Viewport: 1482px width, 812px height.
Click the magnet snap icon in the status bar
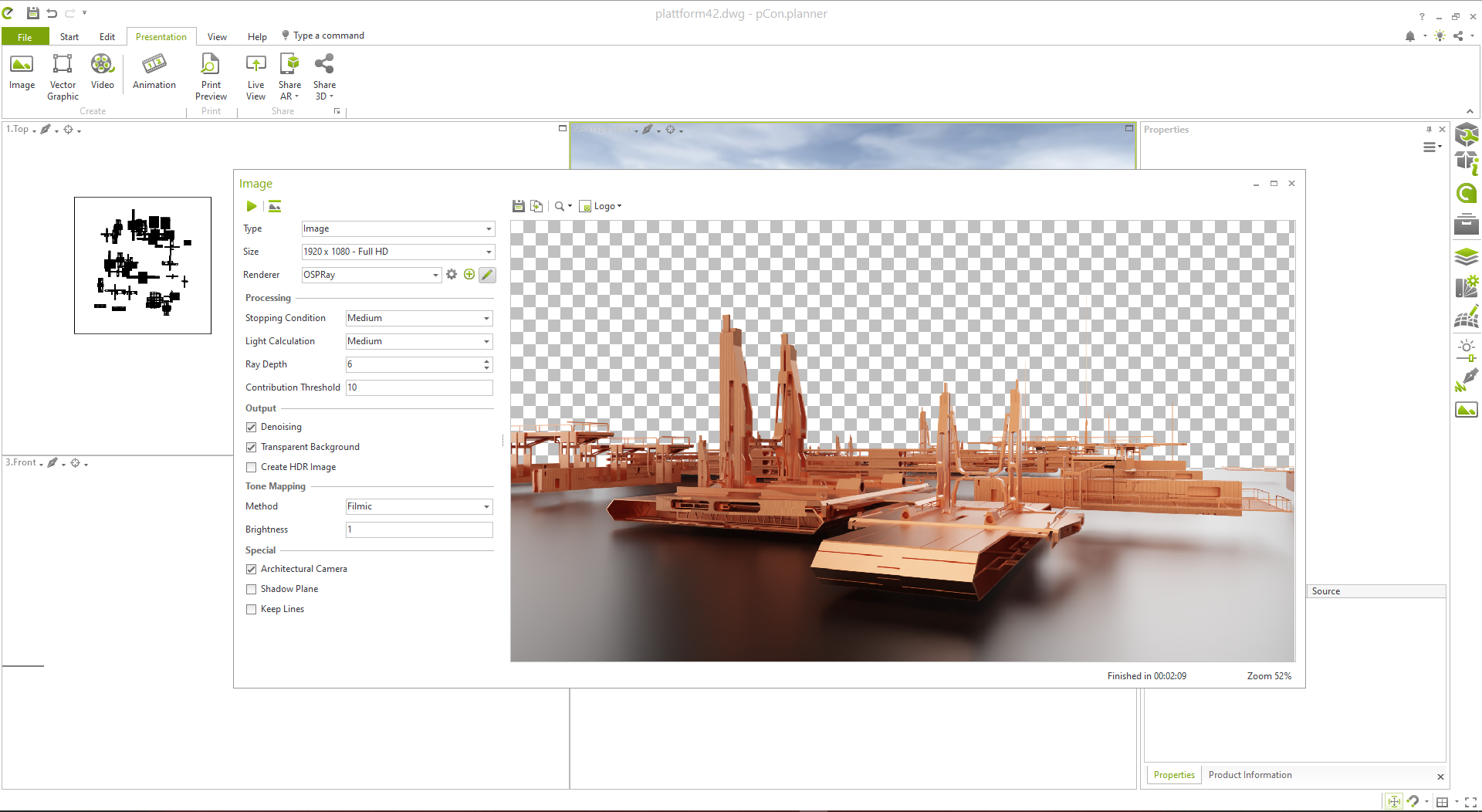[x=1413, y=802]
